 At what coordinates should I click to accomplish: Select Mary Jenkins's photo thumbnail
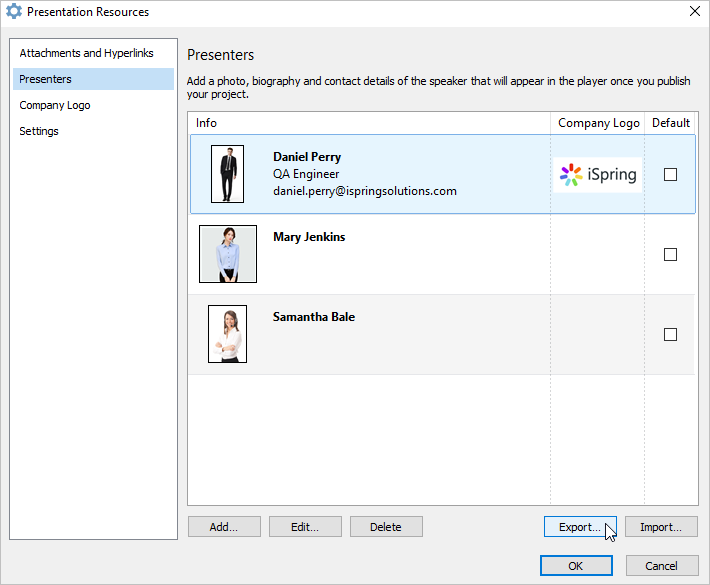(x=228, y=254)
